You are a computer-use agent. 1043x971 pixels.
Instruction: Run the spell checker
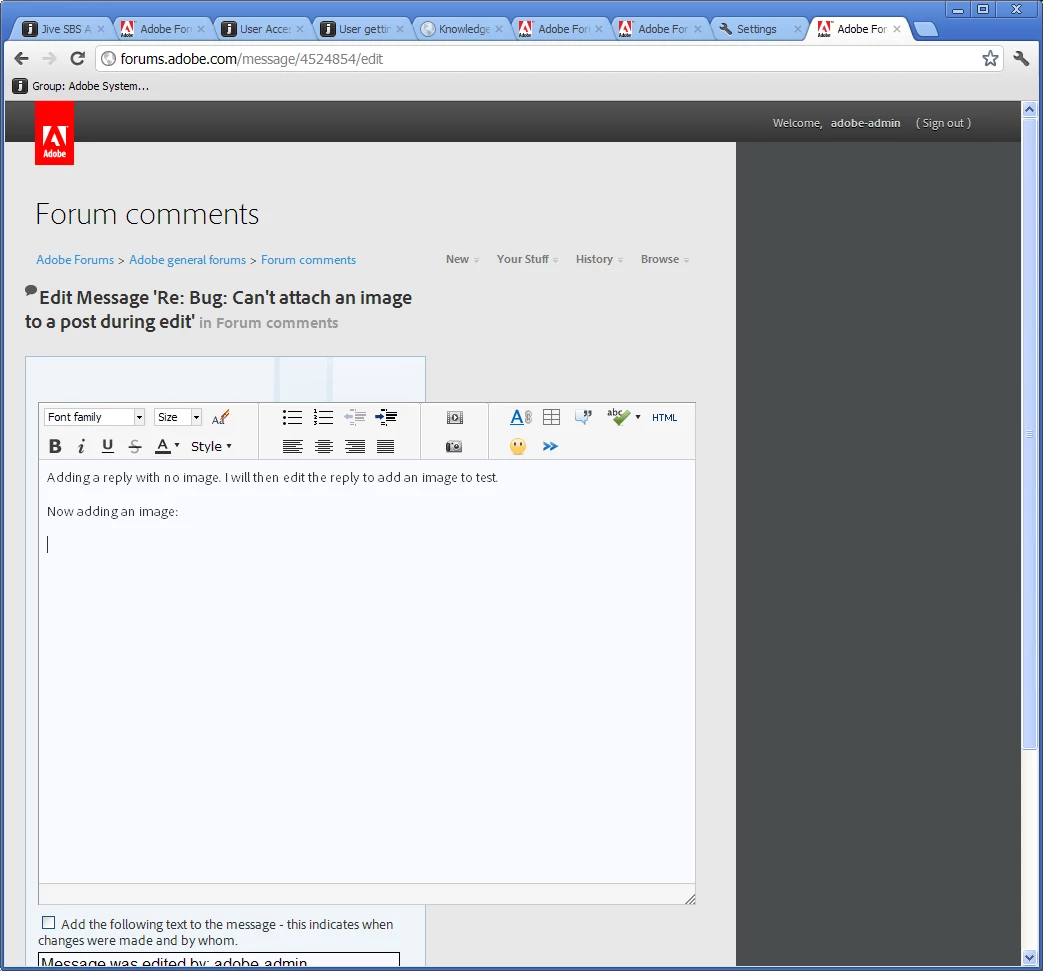(618, 417)
